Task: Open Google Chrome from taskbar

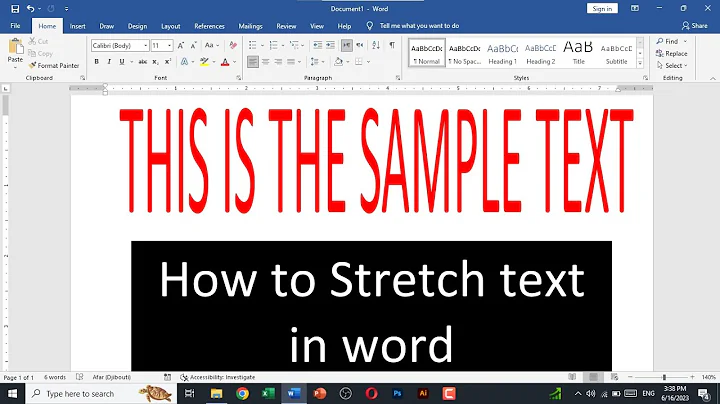Action: (242, 393)
